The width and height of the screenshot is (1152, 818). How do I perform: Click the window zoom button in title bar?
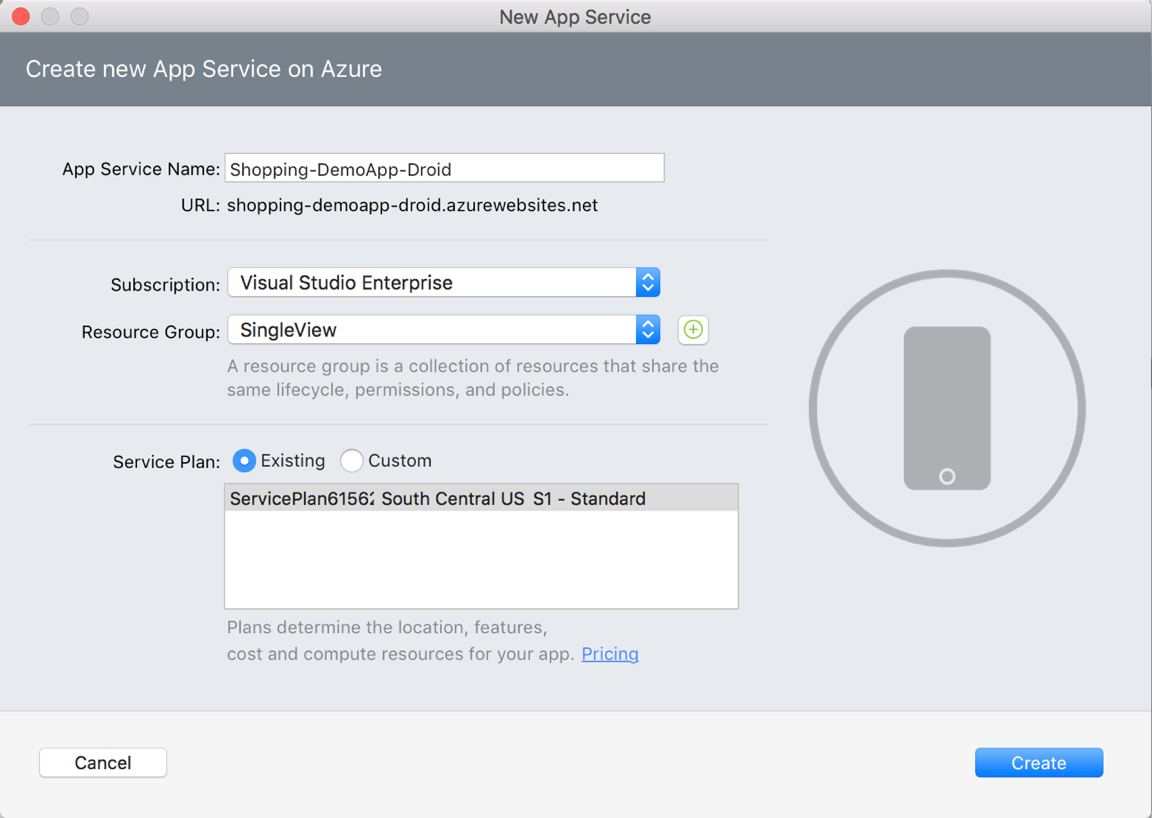pos(80,17)
